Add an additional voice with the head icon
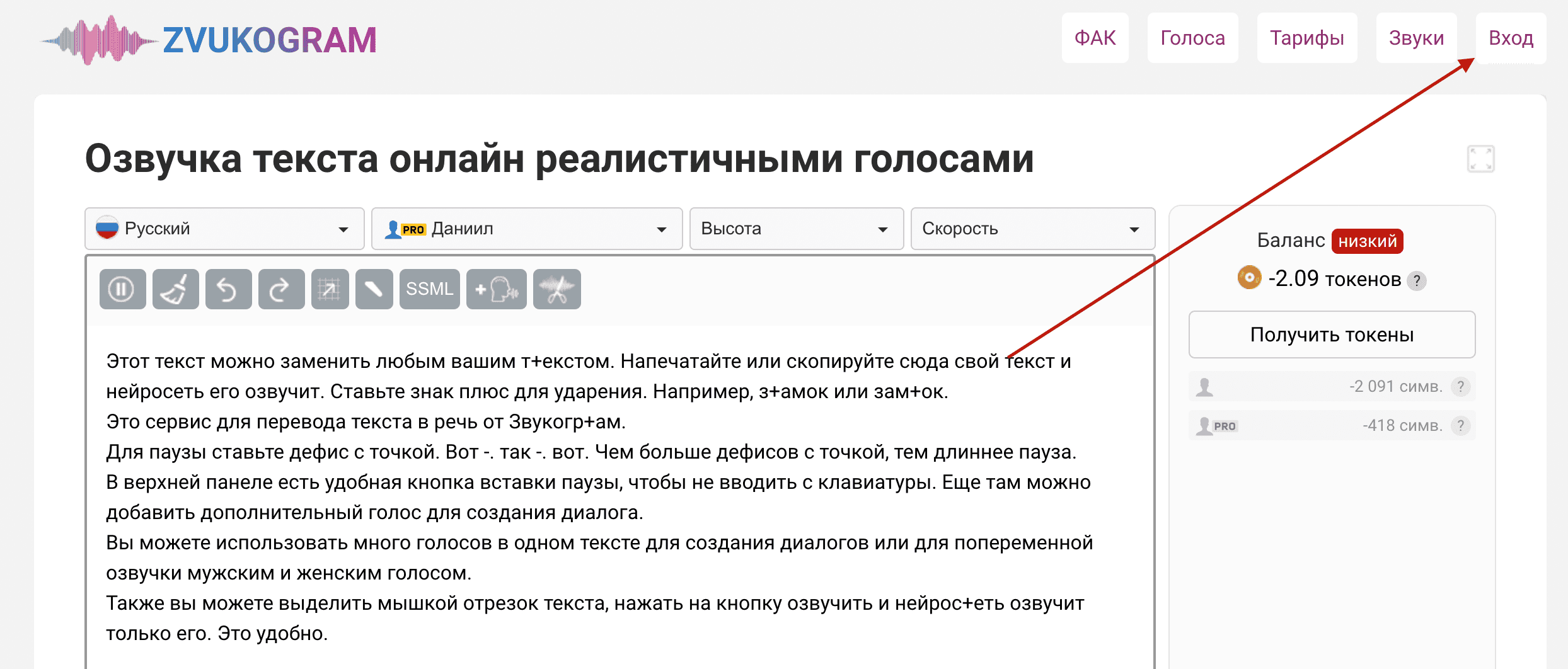Image resolution: width=1568 pixels, height=669 pixels. click(x=496, y=289)
